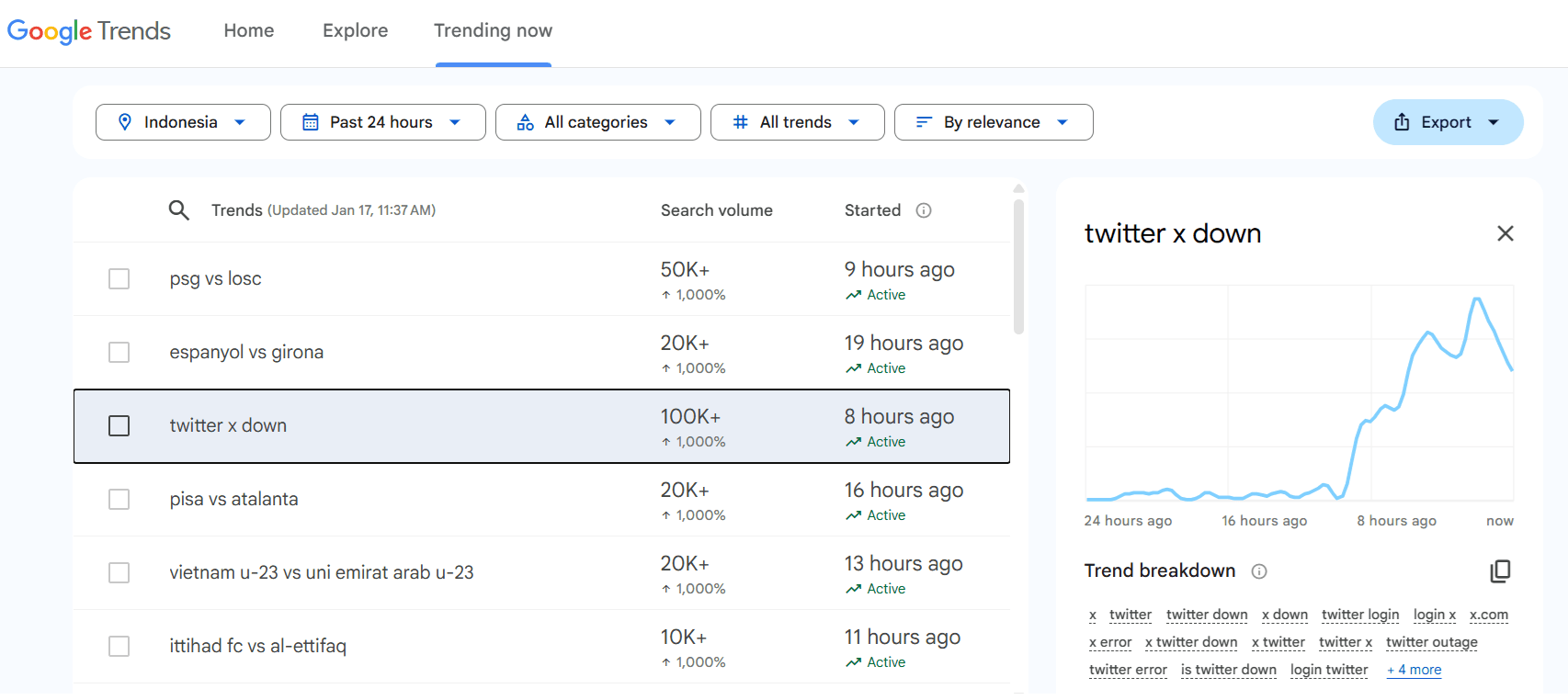Click the Google Trends logo
1568x700 pixels.
(x=89, y=31)
